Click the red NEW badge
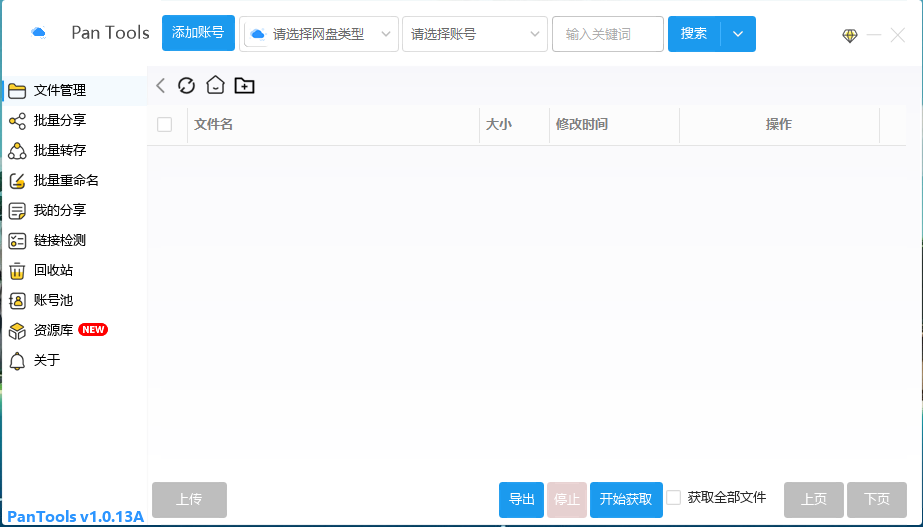923x527 pixels. pyautogui.click(x=93, y=330)
